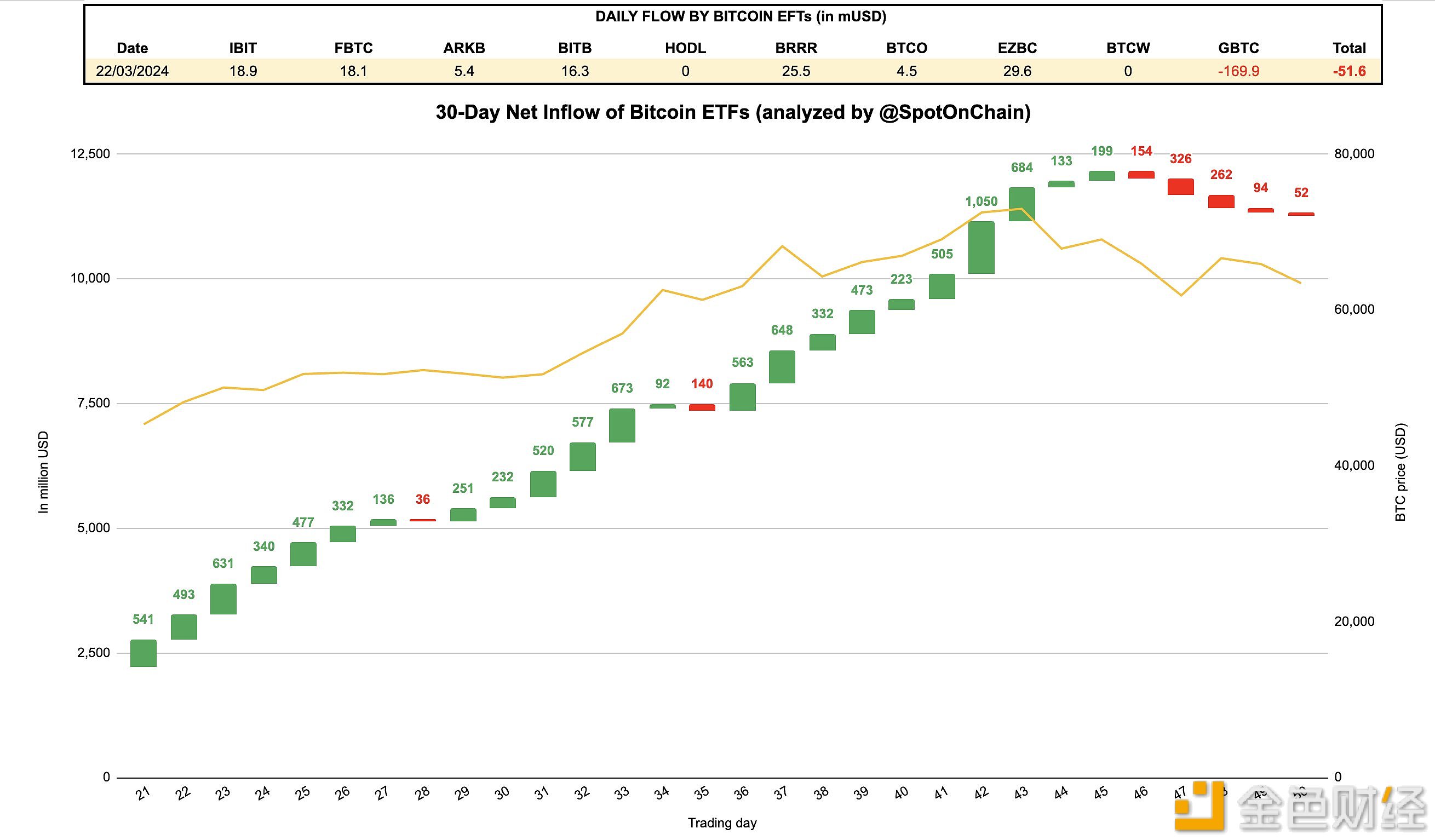This screenshot has width=1435, height=840.
Task: Click the green bar labeled 563
Action: (743, 397)
